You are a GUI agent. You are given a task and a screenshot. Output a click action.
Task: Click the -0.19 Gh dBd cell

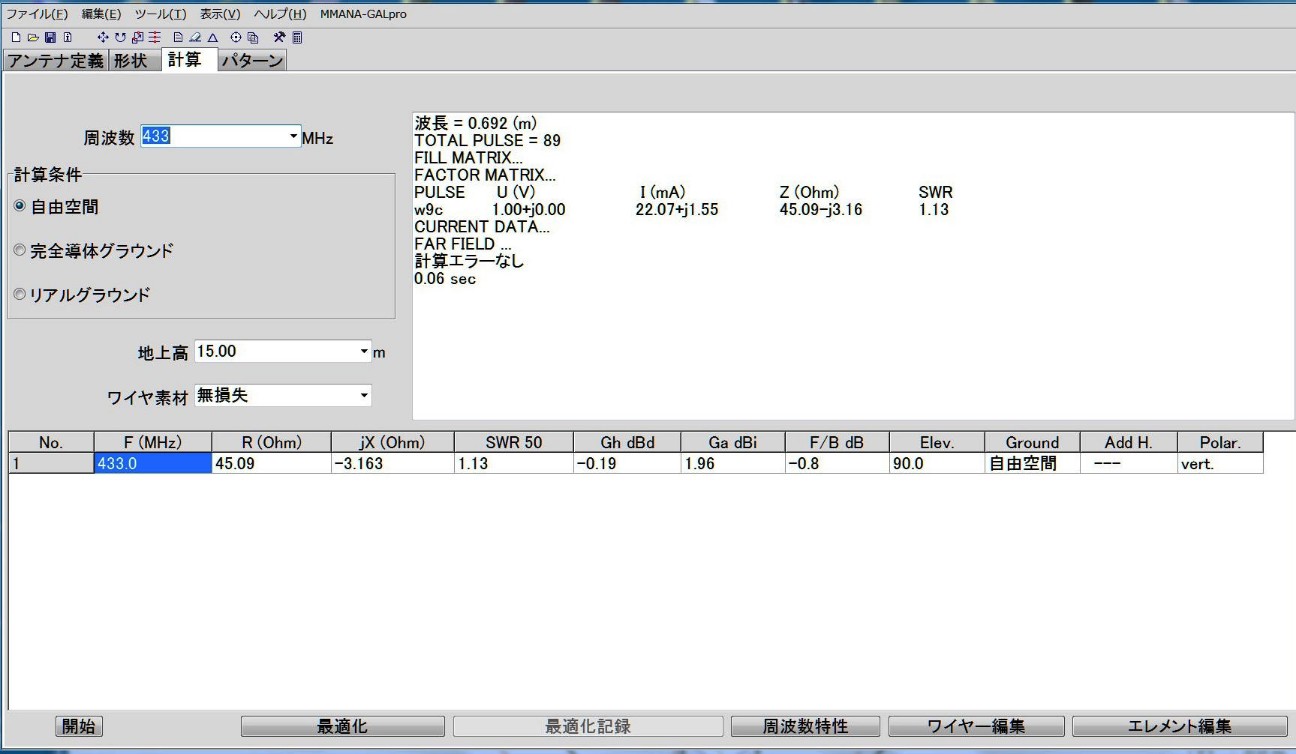click(x=627, y=463)
